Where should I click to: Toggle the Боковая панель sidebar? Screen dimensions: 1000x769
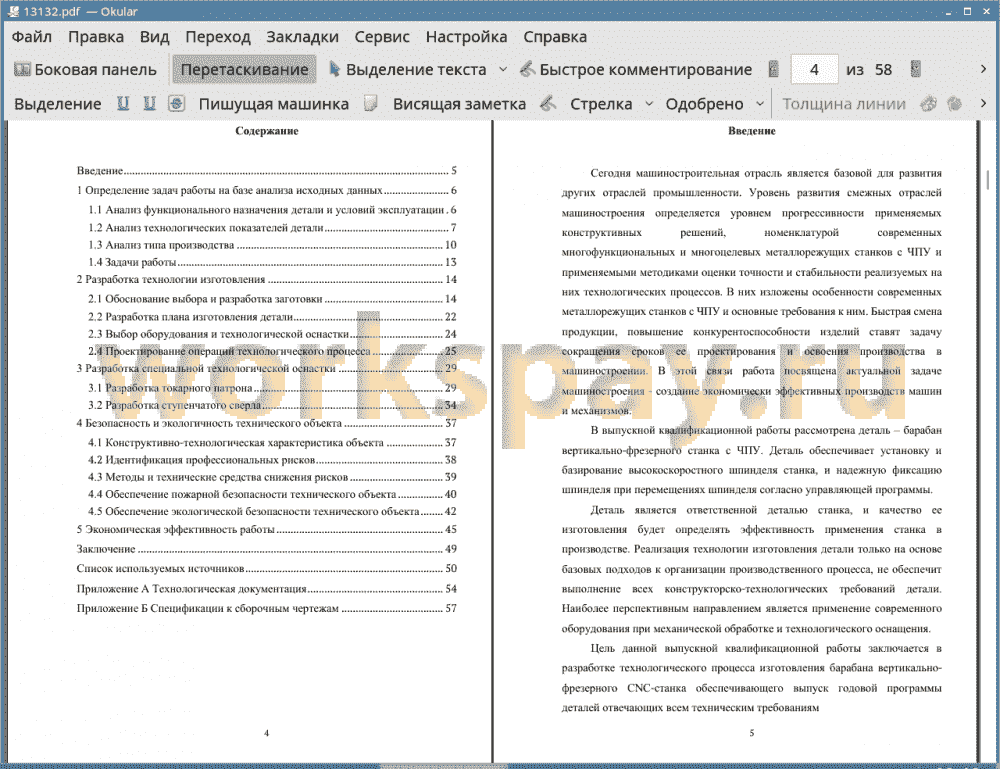[x=85, y=70]
